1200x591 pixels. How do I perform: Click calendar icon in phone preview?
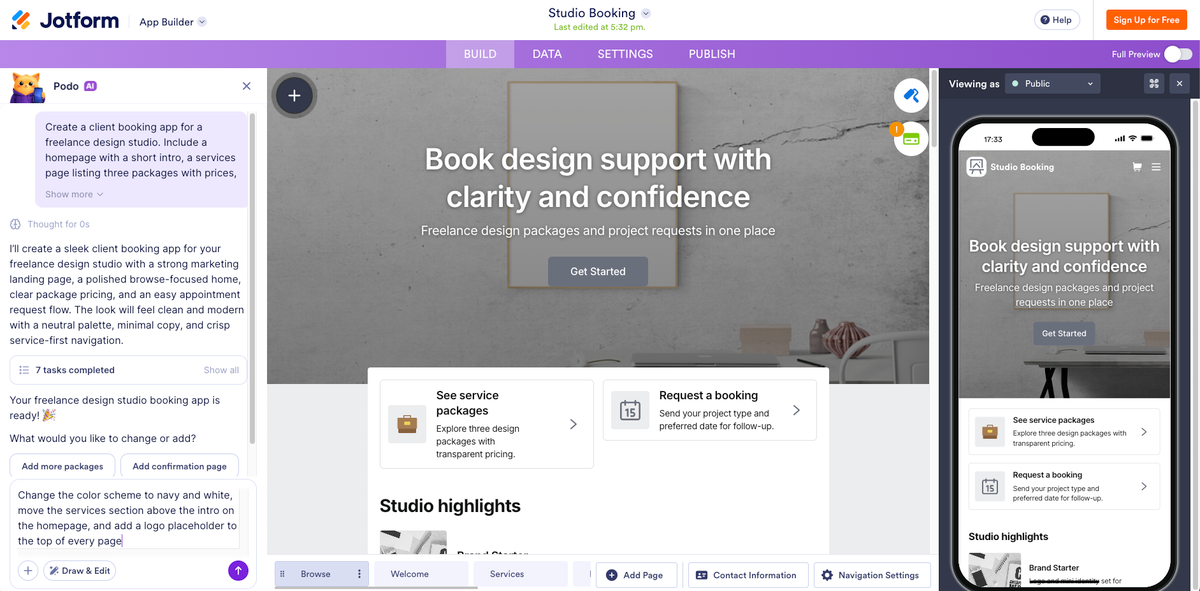pyautogui.click(x=989, y=487)
